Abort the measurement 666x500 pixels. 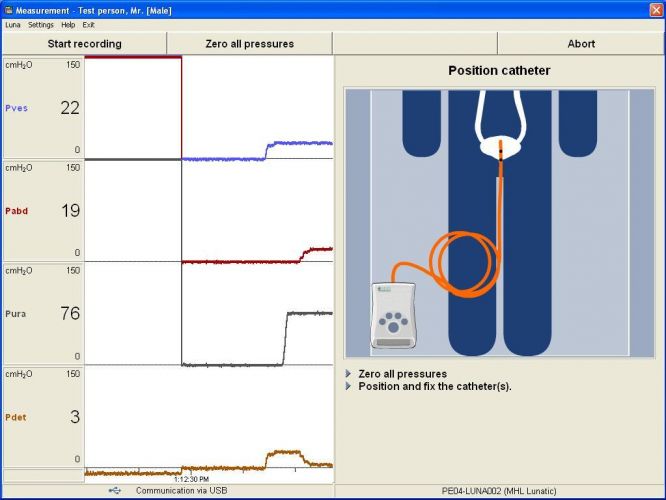click(580, 44)
